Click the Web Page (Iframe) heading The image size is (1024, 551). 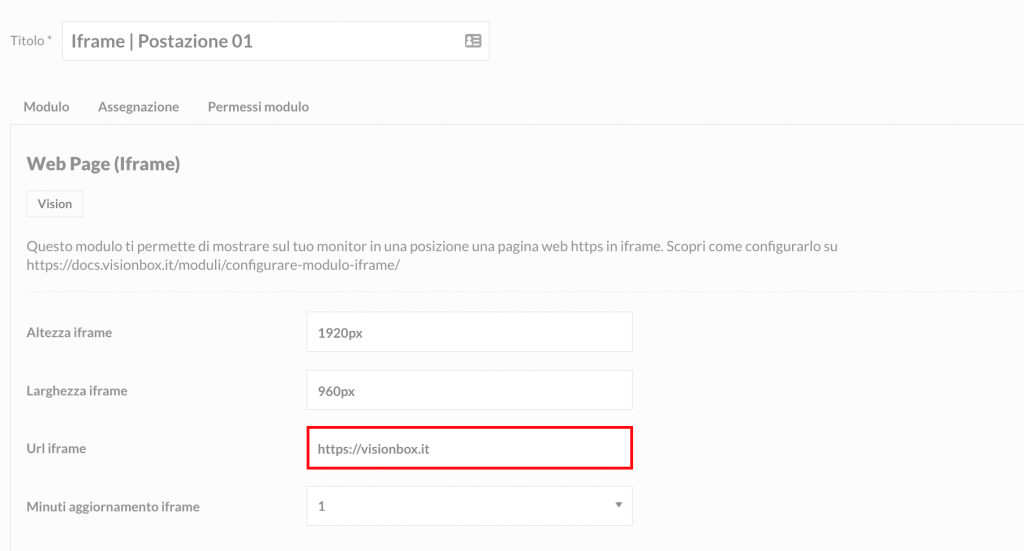(x=103, y=164)
